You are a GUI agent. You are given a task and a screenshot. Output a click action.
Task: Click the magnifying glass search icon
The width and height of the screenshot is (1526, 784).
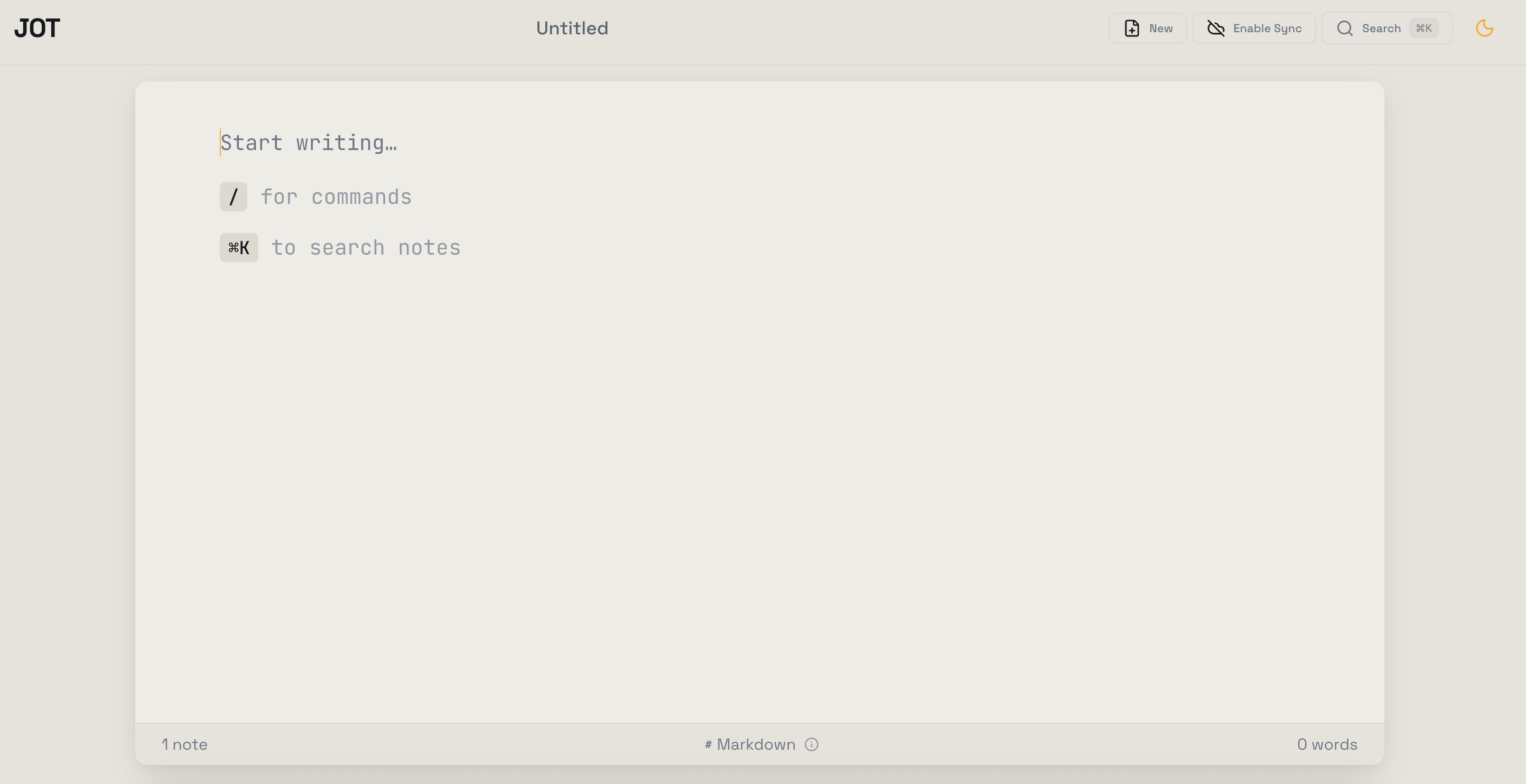(x=1345, y=29)
